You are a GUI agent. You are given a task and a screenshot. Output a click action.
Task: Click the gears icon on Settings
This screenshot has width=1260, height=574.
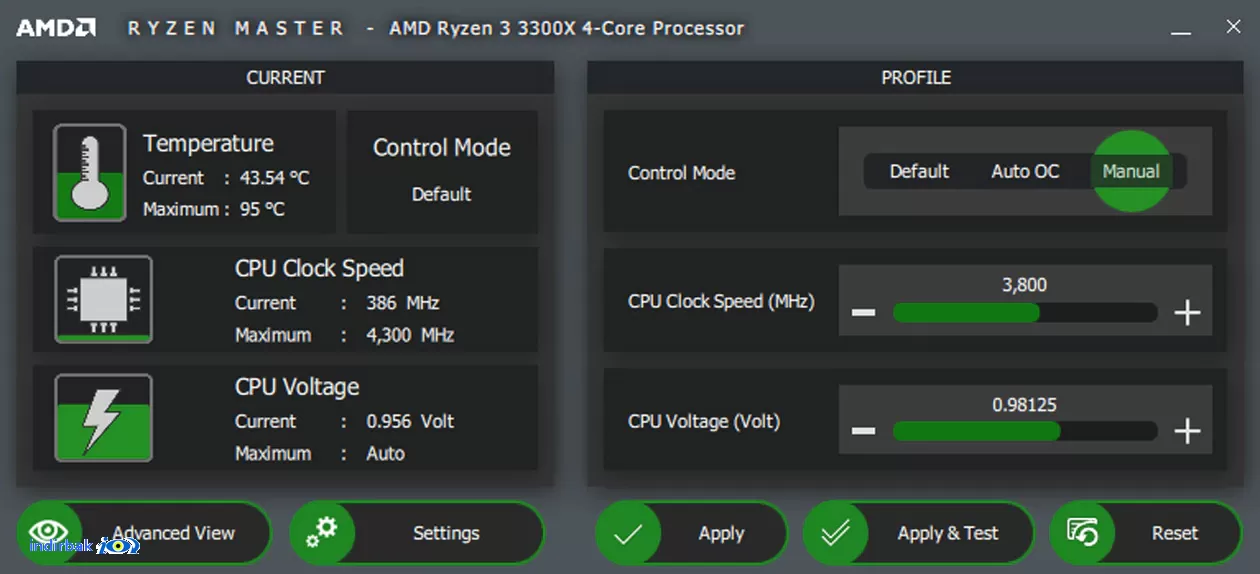[322, 533]
